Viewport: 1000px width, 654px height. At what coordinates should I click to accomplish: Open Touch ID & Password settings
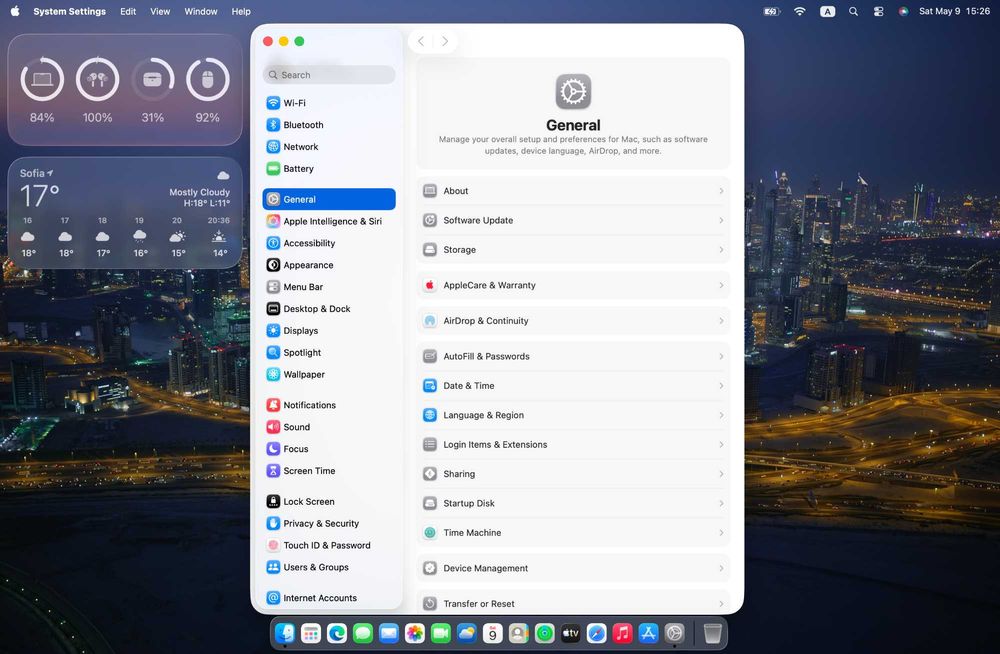pyautogui.click(x=328, y=546)
